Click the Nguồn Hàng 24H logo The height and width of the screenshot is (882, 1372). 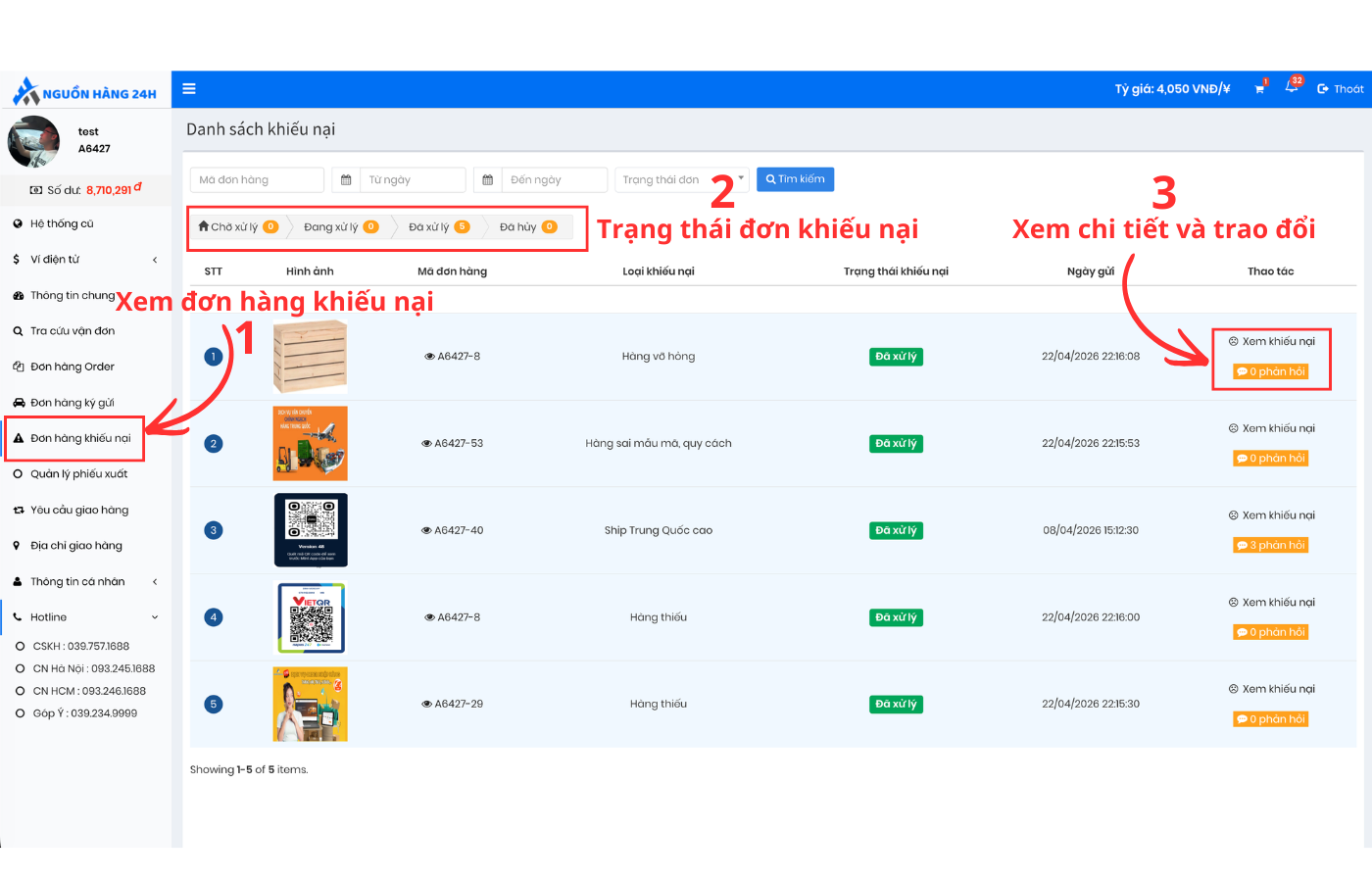pyautogui.click(x=85, y=92)
